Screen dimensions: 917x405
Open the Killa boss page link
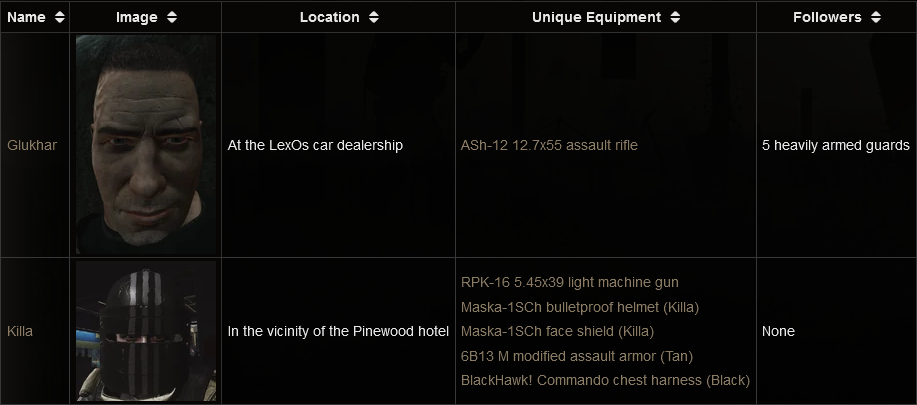[x=20, y=331]
